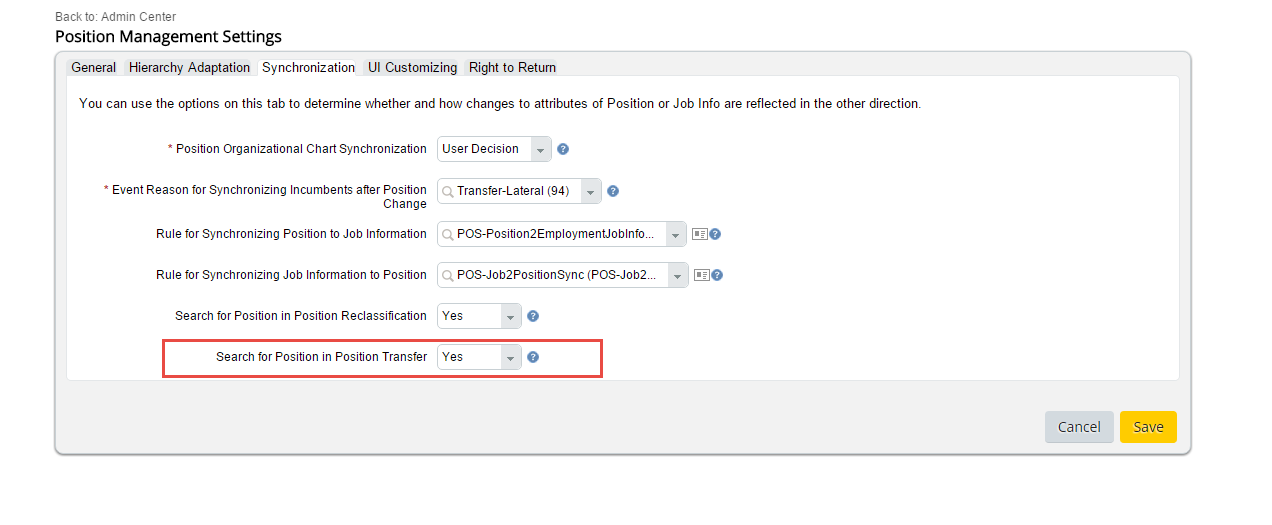This screenshot has width=1272, height=525.
Task: Open rule details icon for Job Information to Position
Action: tap(702, 275)
